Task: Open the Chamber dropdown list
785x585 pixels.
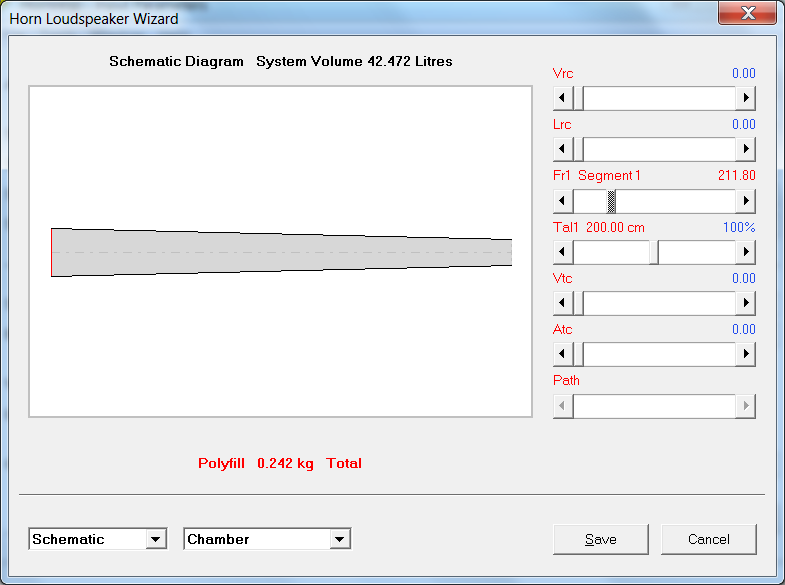Action: coord(339,539)
